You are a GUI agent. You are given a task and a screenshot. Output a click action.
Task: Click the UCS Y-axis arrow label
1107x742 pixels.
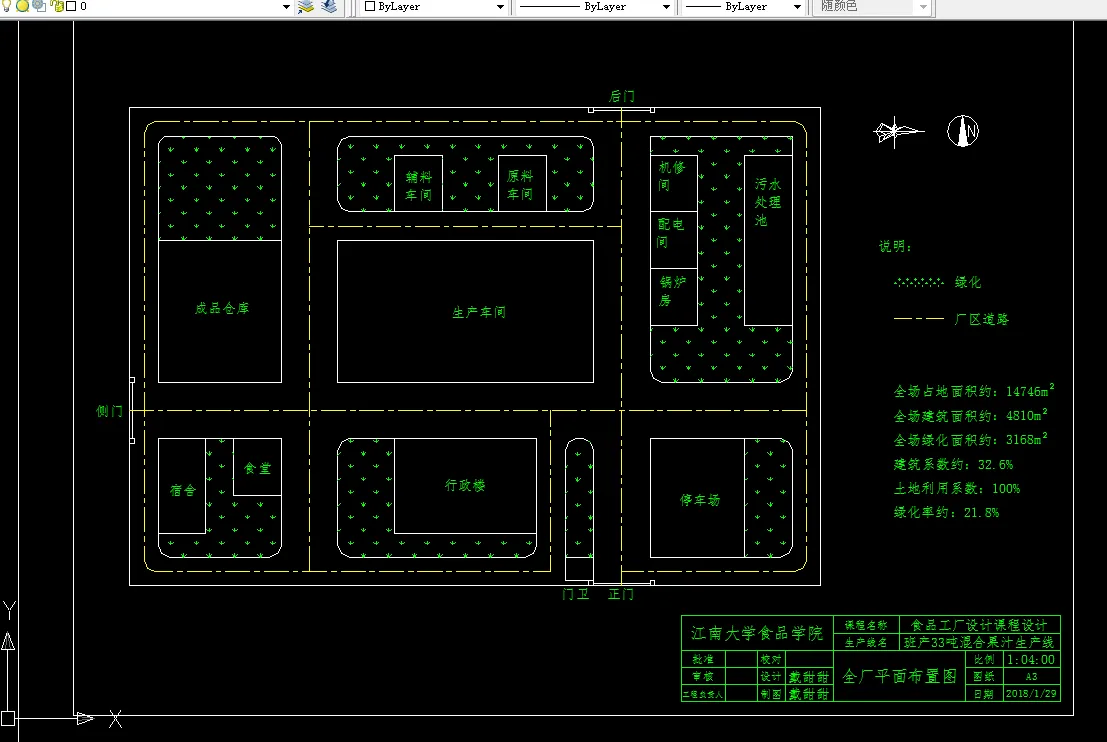[x=9, y=609]
